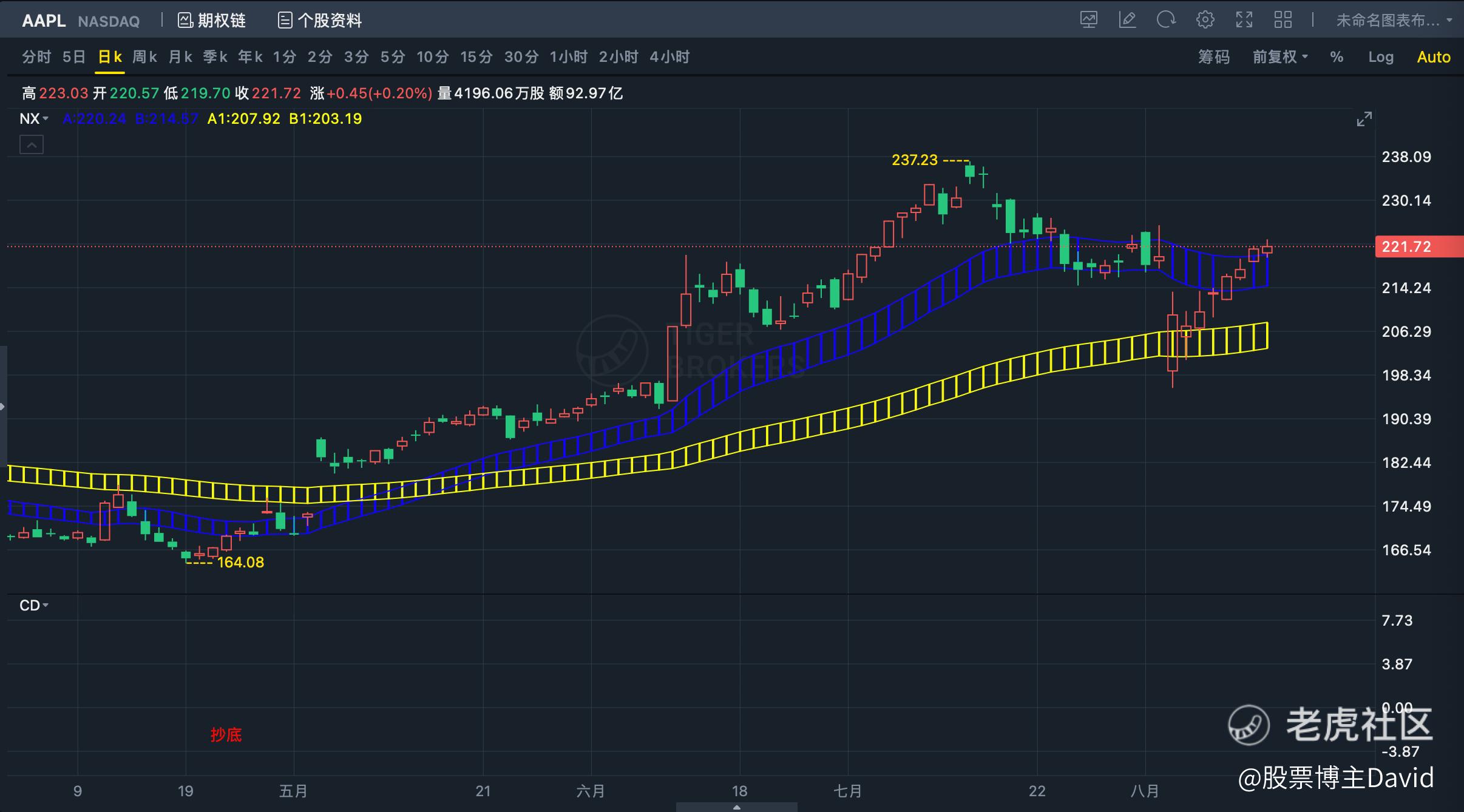
Task: Switch to 2小时 chart
Action: (x=618, y=57)
